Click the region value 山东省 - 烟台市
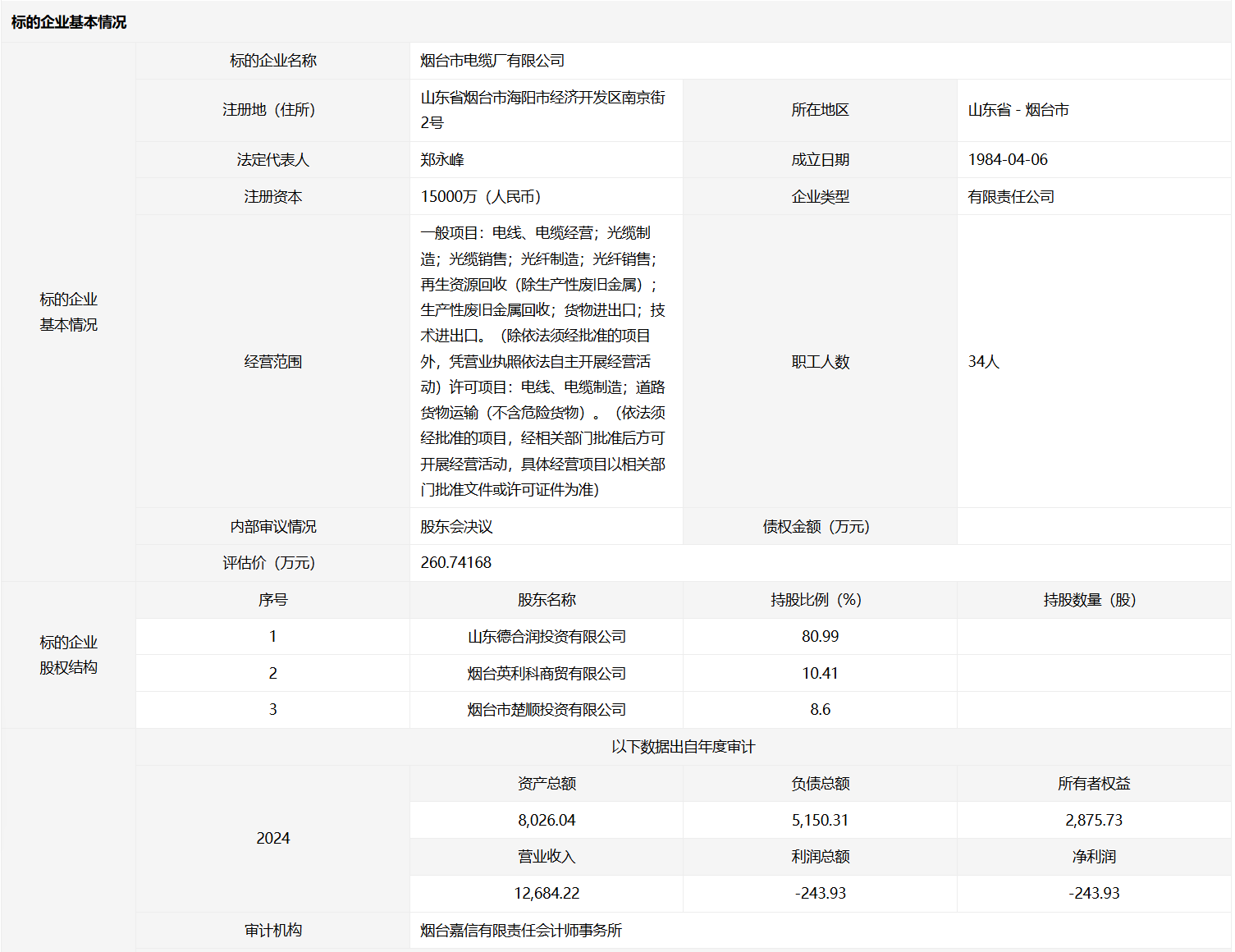1235x952 pixels. coord(1018,110)
